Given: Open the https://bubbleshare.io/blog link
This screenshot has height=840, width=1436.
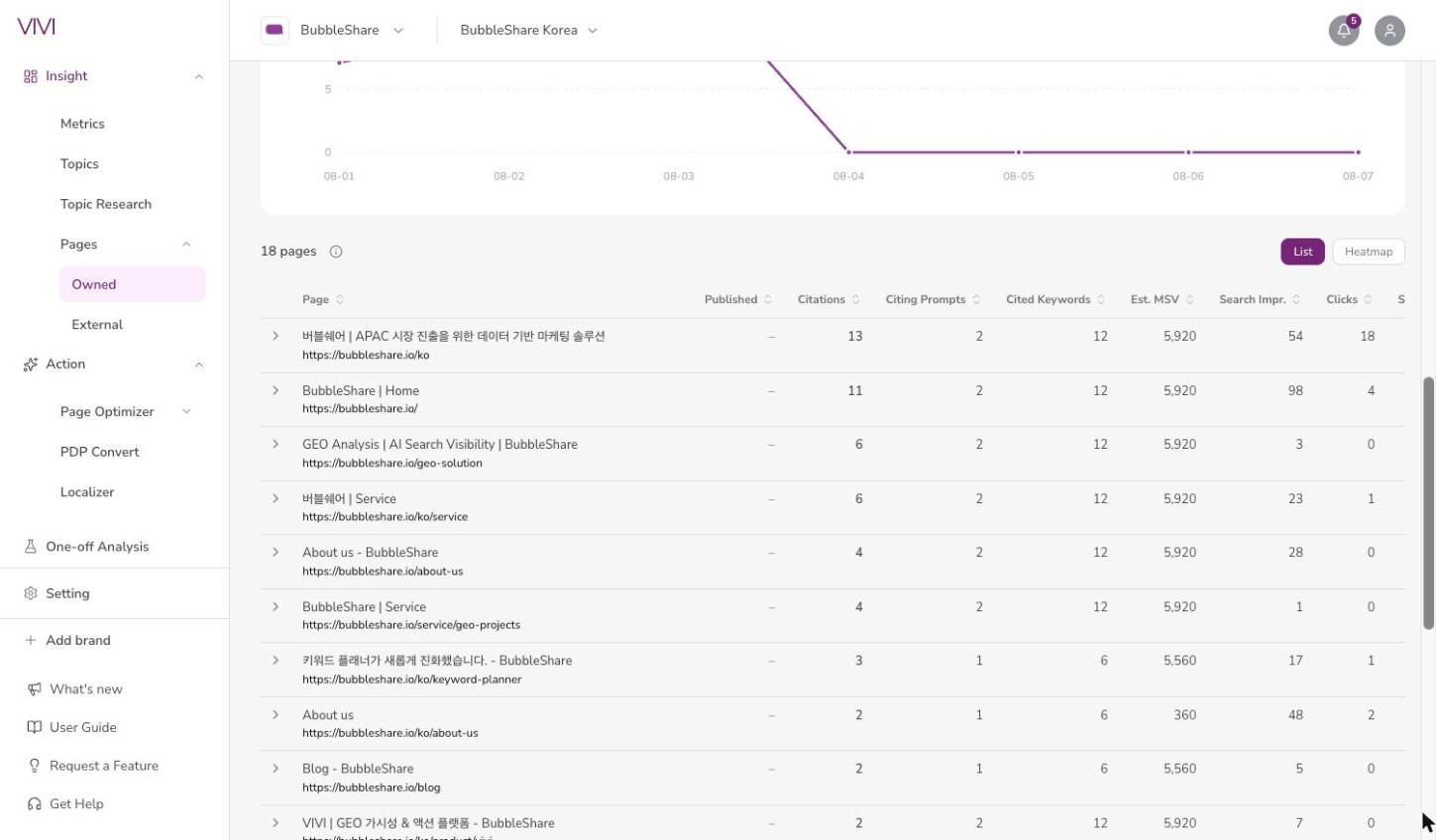Looking at the screenshot, I should tap(372, 788).
